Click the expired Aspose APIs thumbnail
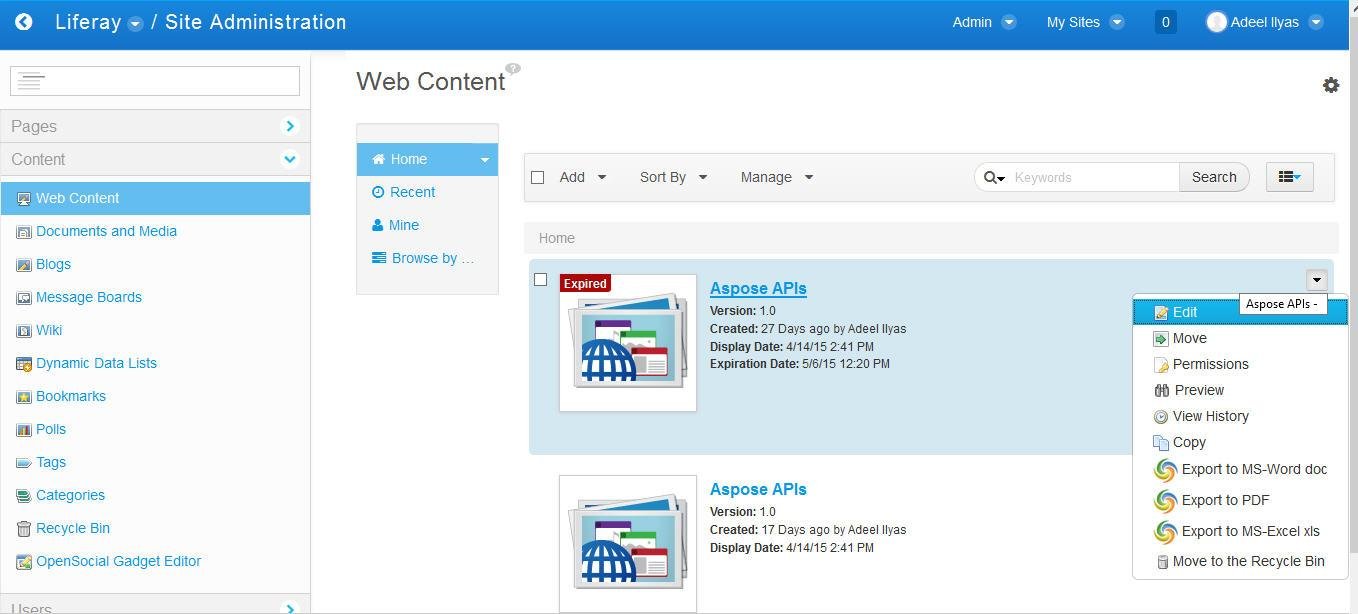Viewport: 1358px width, 614px height. 628,343
